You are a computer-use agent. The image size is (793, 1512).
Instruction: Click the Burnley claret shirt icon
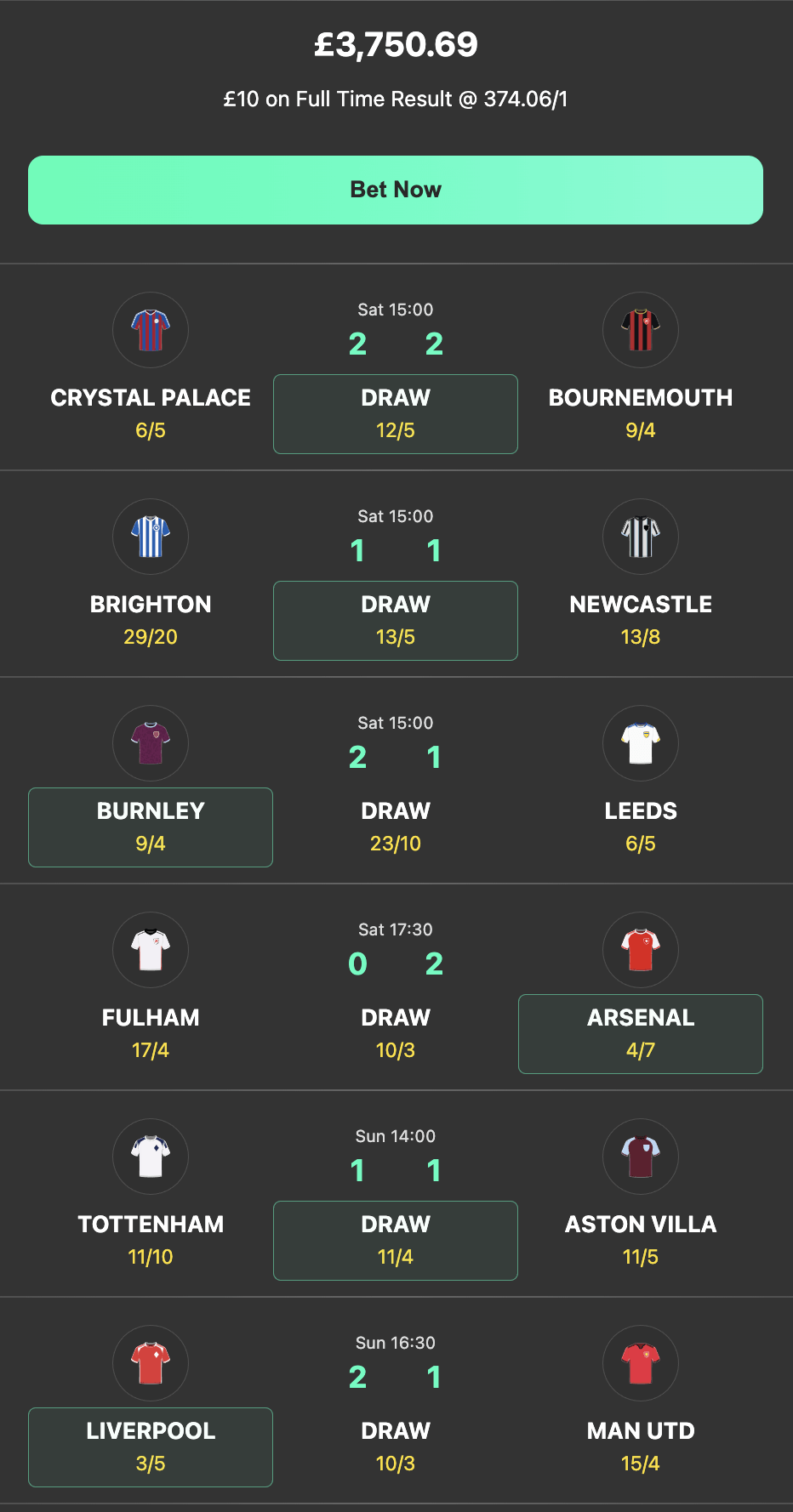point(151,743)
